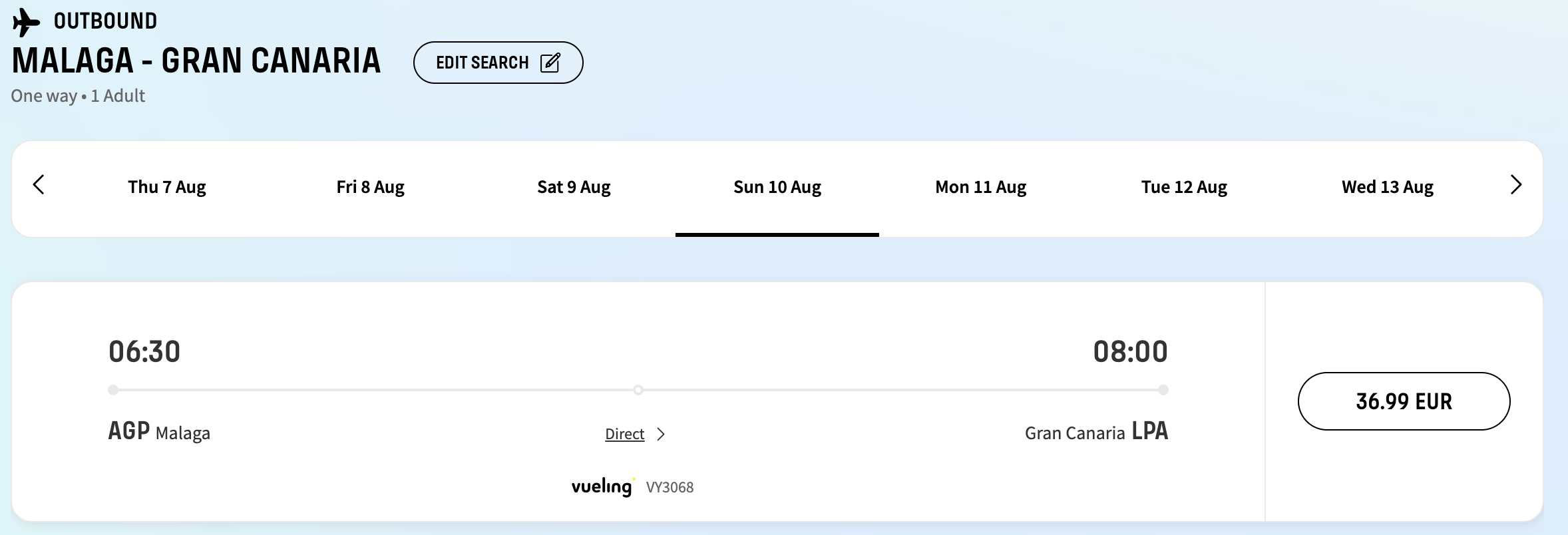The image size is (1568, 535).
Task: Click chevron next to Direct
Action: click(x=661, y=435)
